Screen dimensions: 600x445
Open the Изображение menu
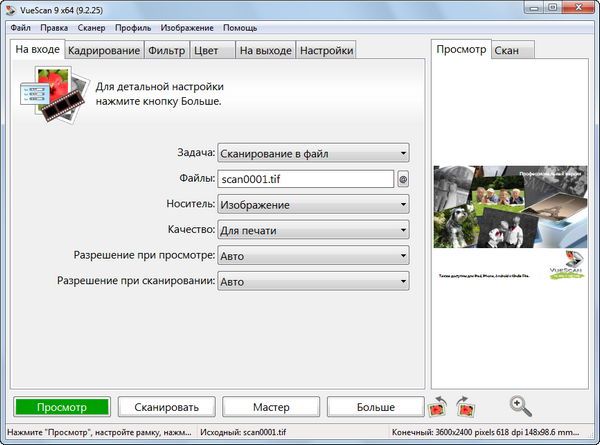(x=187, y=28)
